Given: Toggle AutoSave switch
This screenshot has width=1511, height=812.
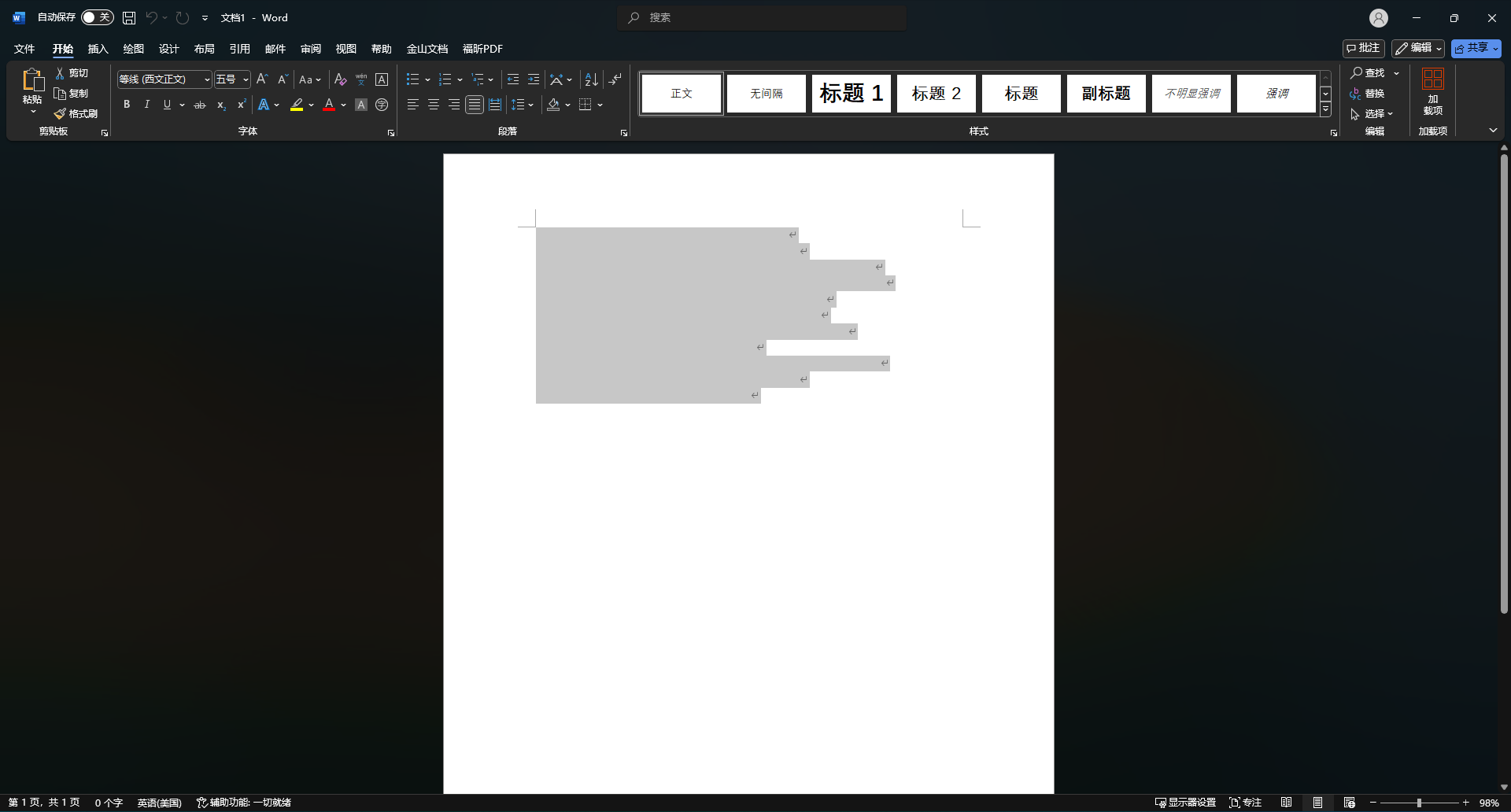Looking at the screenshot, I should point(98,17).
